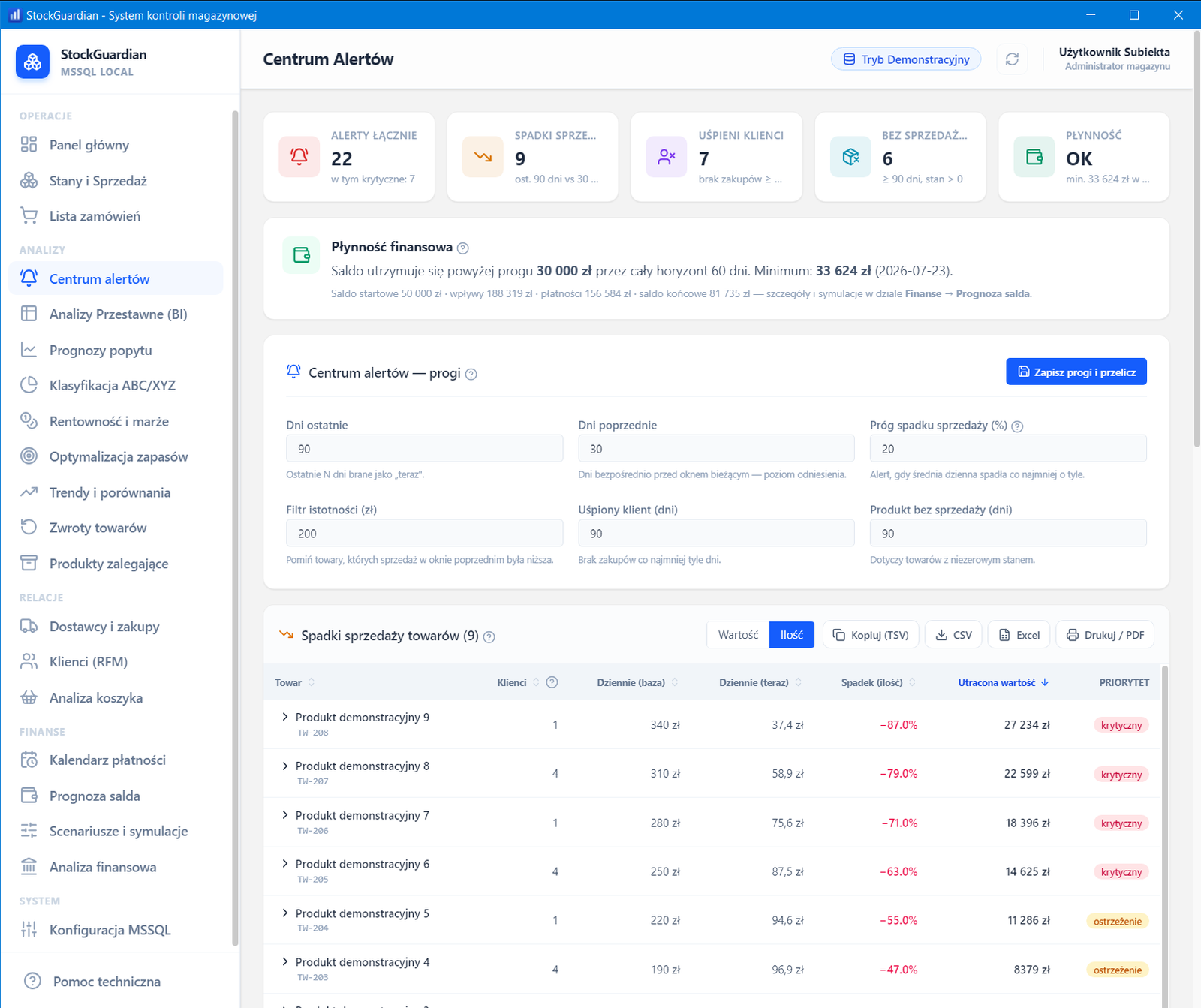The height and width of the screenshot is (1008, 1201).
Task: Click calendar icon for Kalendarz płatności
Action: point(29,760)
